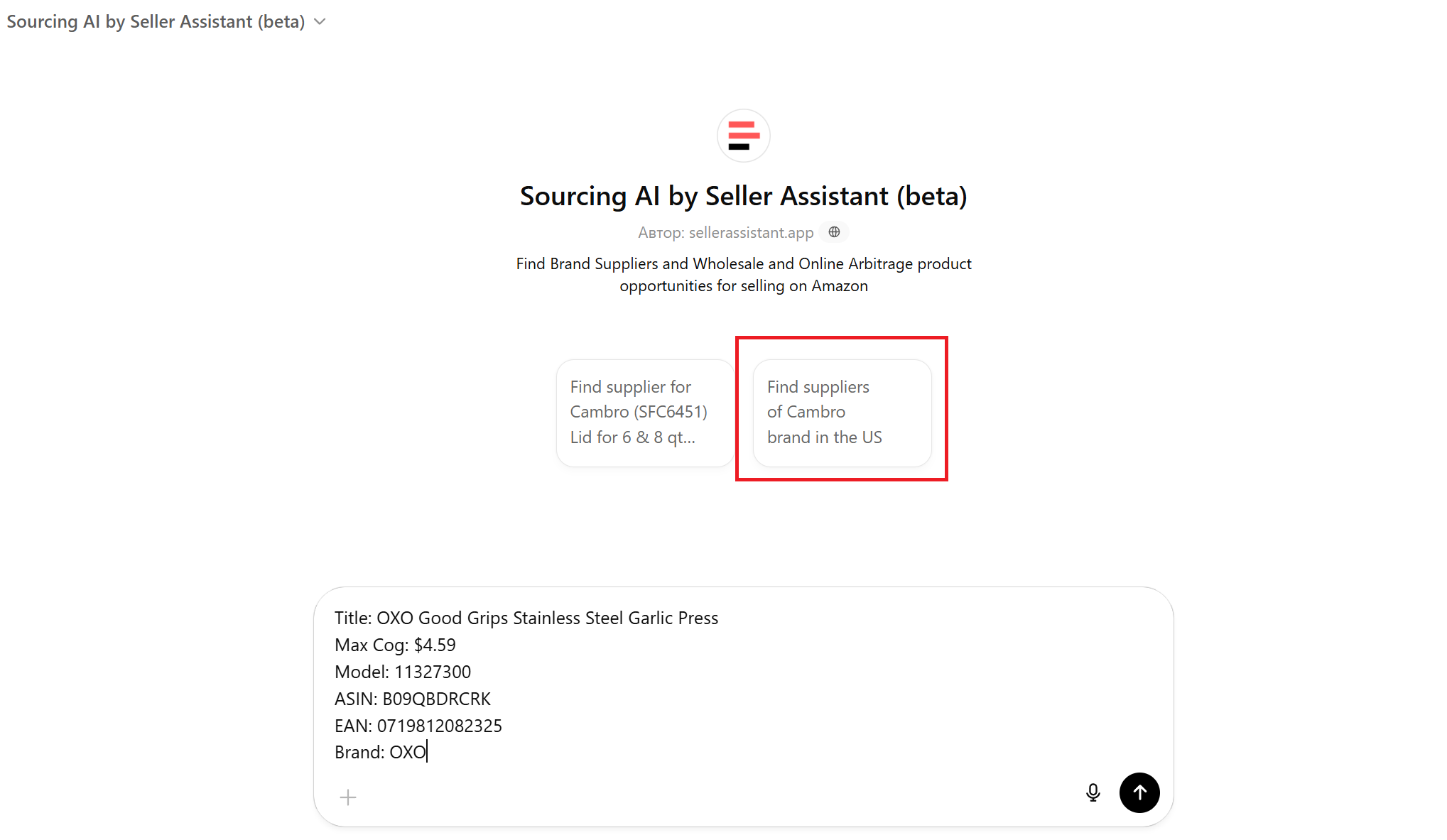Choose 'Find suppliers of Cambro brand in the US'
The width and height of the screenshot is (1447, 840).
[x=842, y=413]
